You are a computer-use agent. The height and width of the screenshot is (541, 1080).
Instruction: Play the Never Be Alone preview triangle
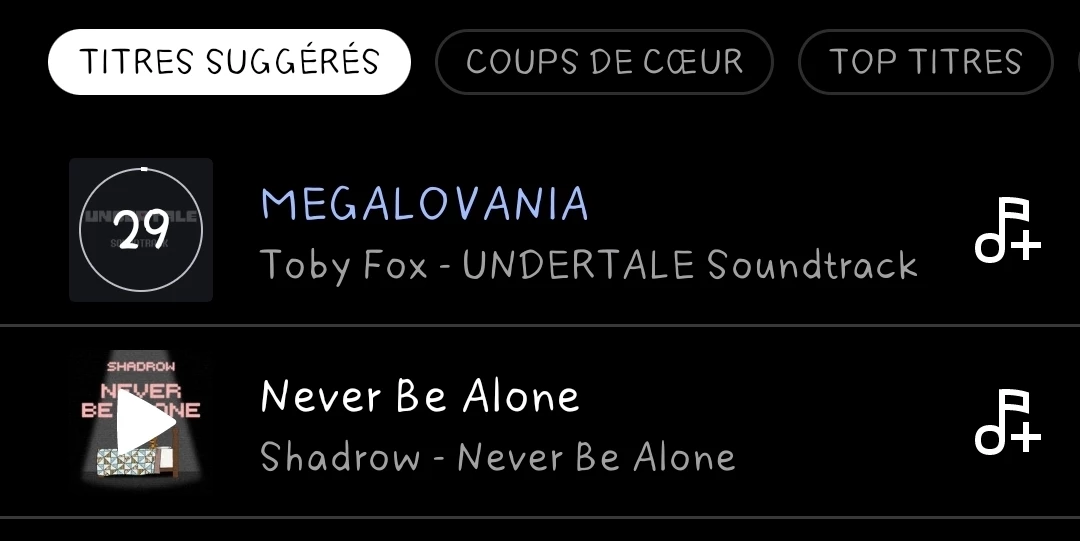click(145, 422)
